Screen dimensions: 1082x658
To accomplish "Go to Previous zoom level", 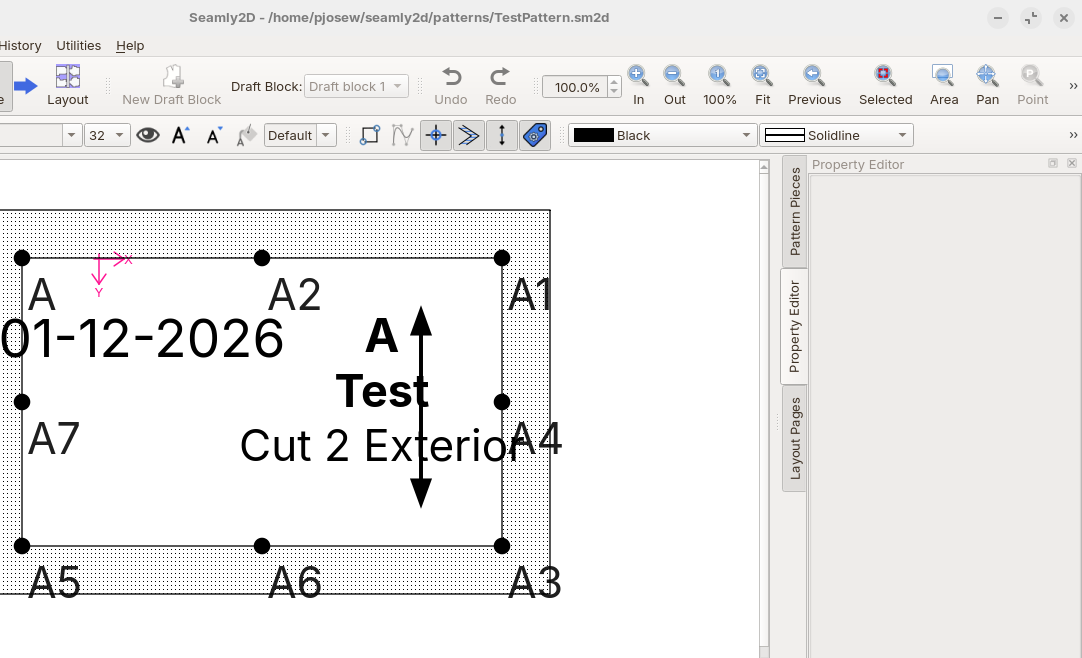I will [814, 76].
